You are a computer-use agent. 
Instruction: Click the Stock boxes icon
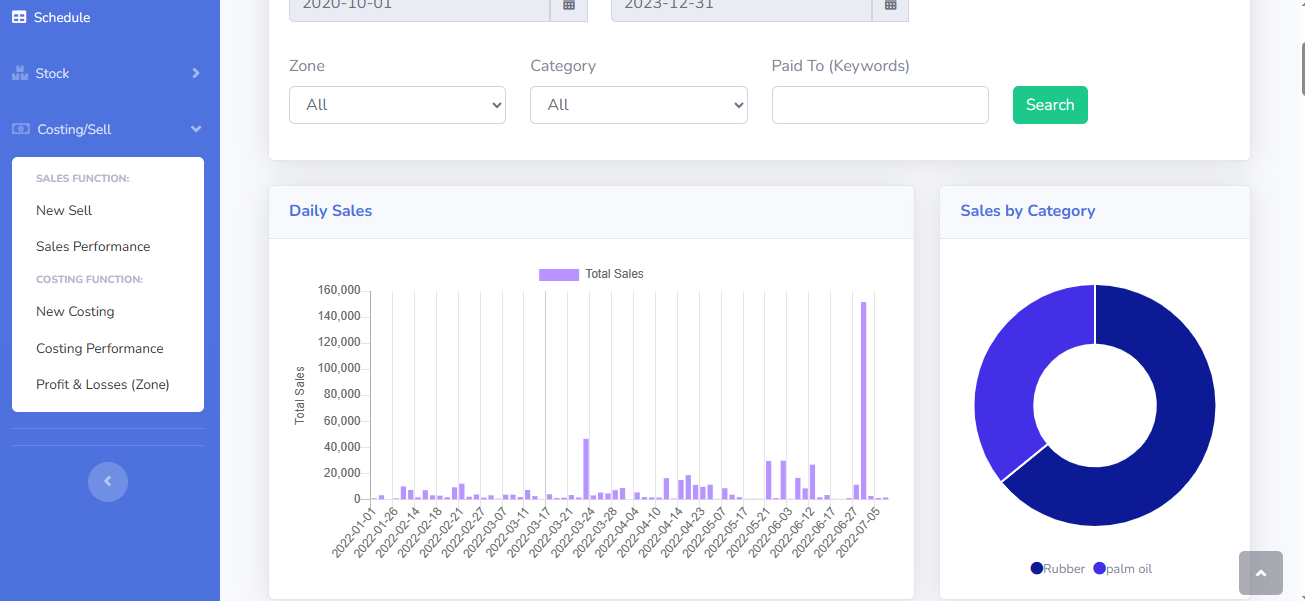click(19, 73)
